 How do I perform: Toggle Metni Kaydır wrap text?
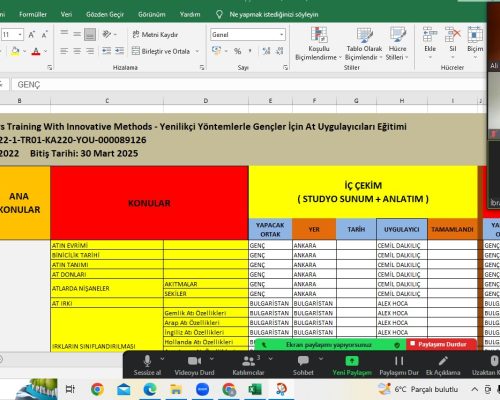(155, 34)
